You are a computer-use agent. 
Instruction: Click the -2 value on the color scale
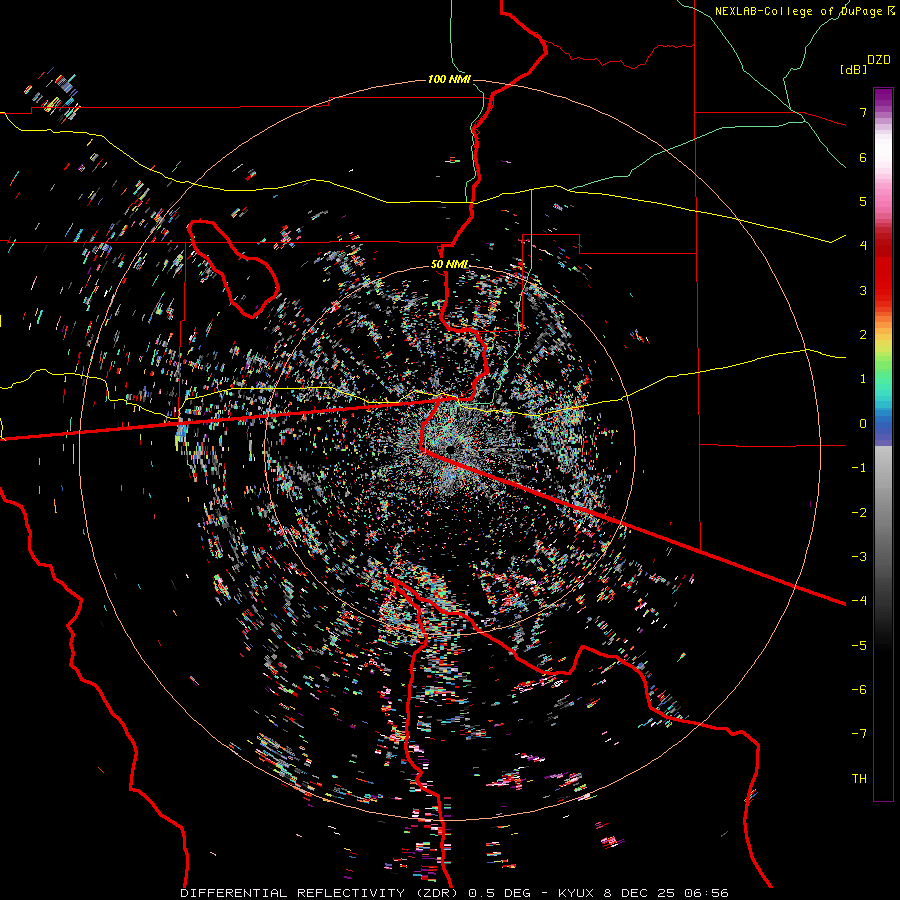(x=859, y=512)
